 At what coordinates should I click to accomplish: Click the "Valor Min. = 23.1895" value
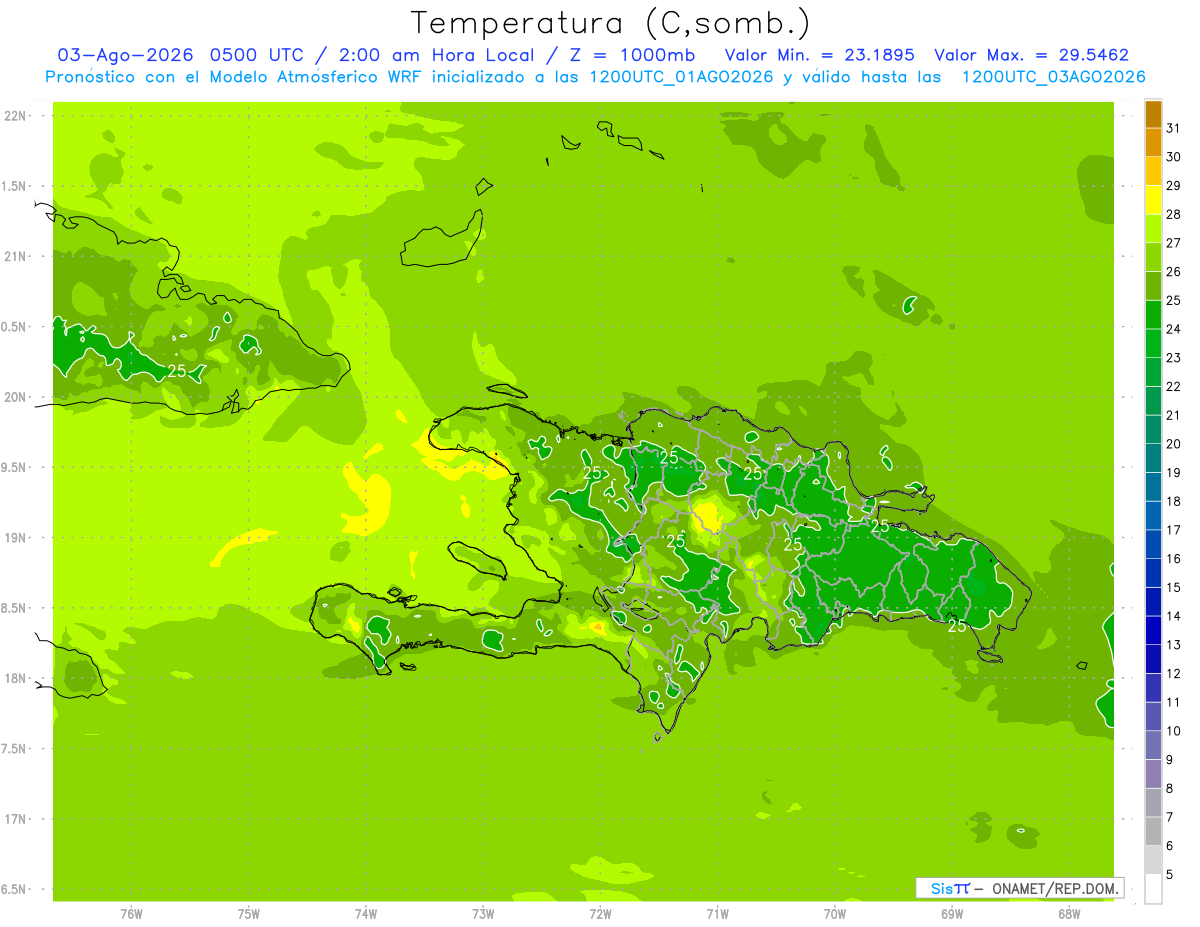click(819, 55)
